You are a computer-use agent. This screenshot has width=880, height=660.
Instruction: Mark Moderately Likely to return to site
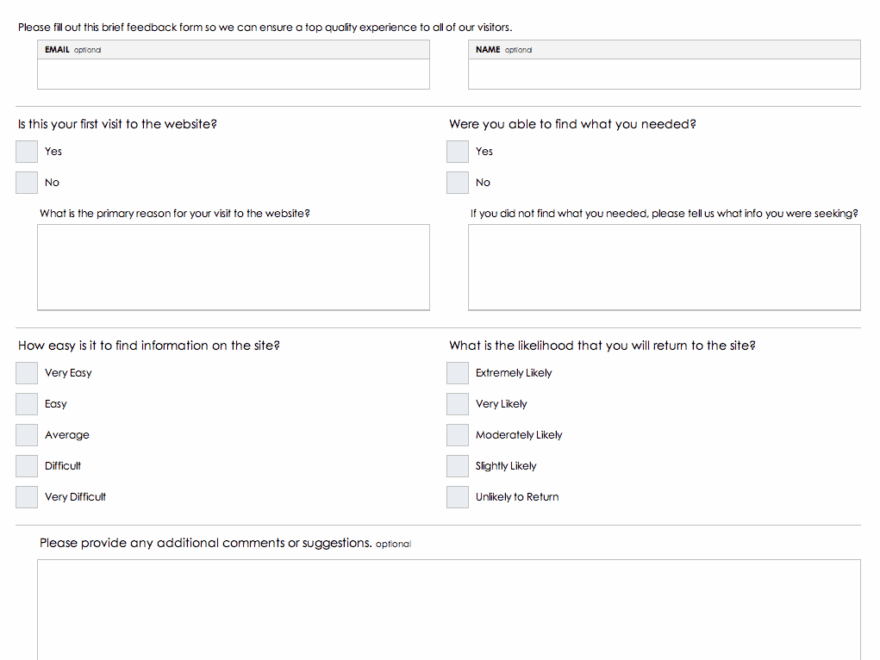click(457, 434)
